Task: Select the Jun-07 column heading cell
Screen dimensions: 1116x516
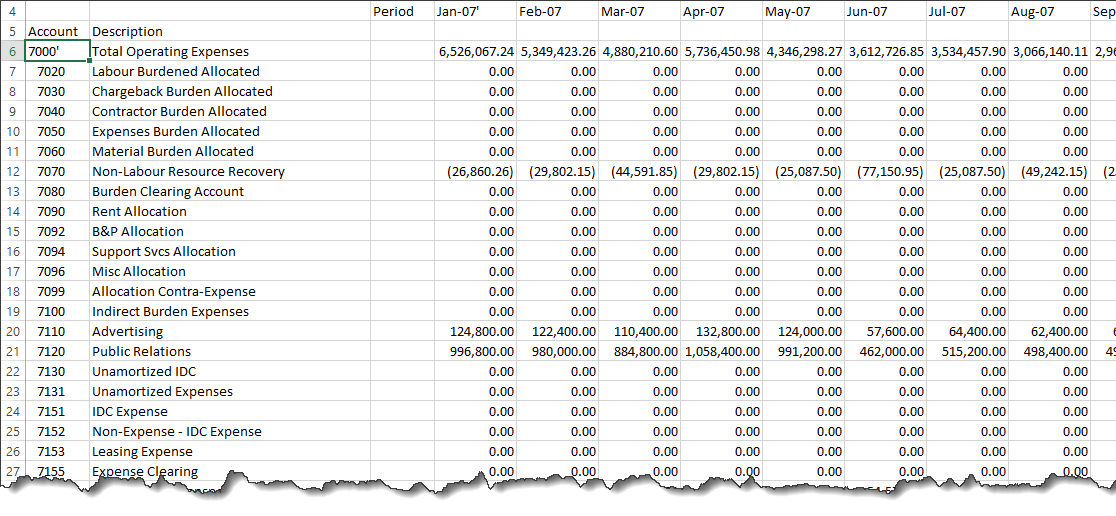Action: [869, 11]
